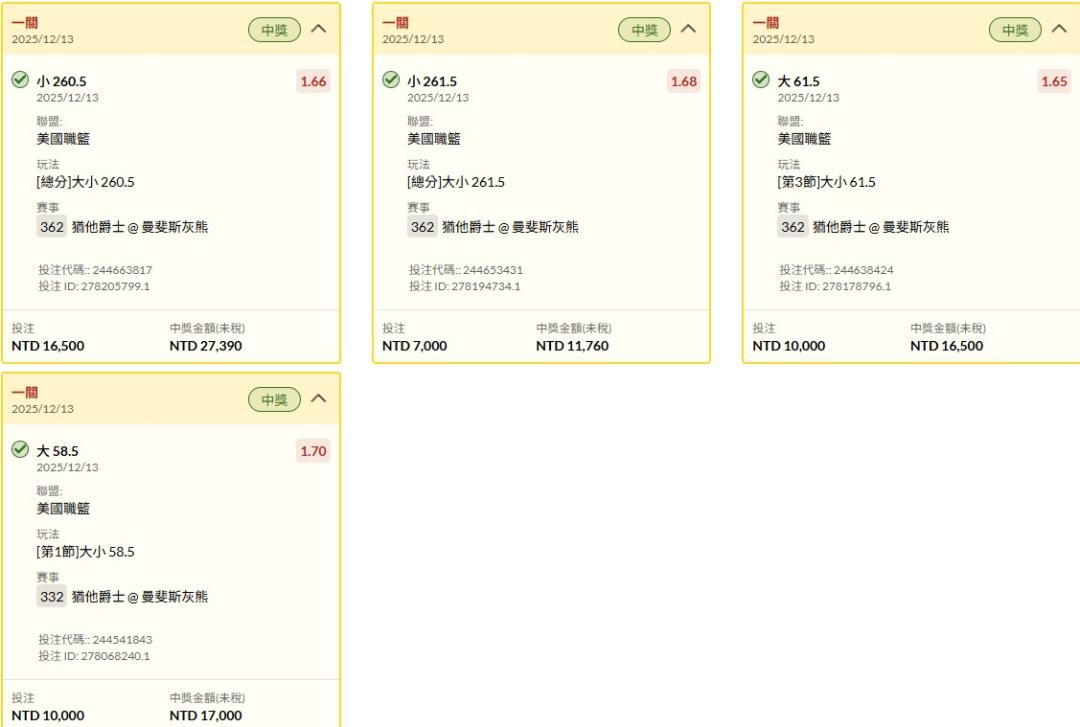The width and height of the screenshot is (1080, 727).
Task: Click the 1.65 odds badge
Action: pos(1054,81)
